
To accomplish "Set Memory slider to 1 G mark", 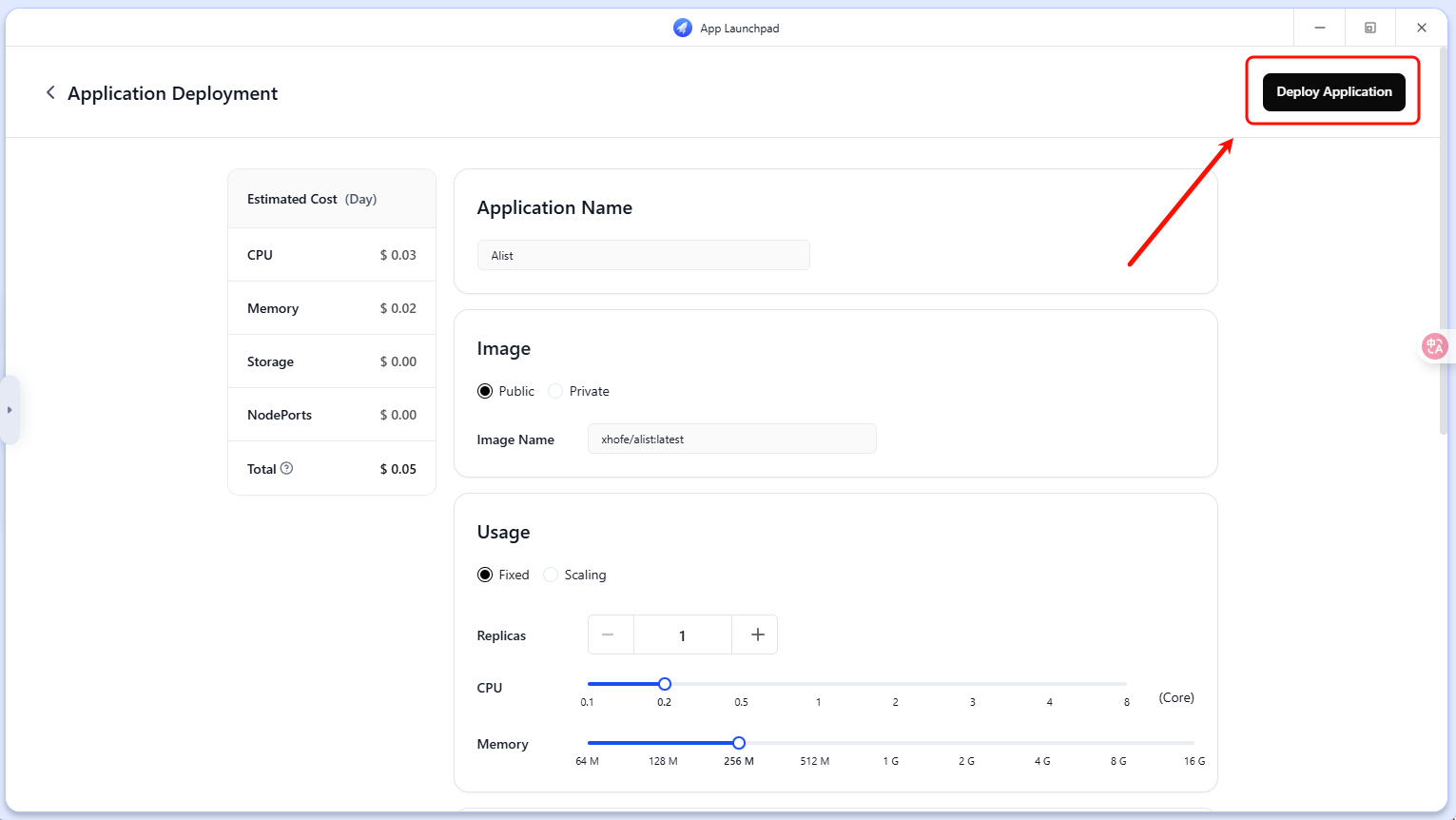I will (890, 743).
